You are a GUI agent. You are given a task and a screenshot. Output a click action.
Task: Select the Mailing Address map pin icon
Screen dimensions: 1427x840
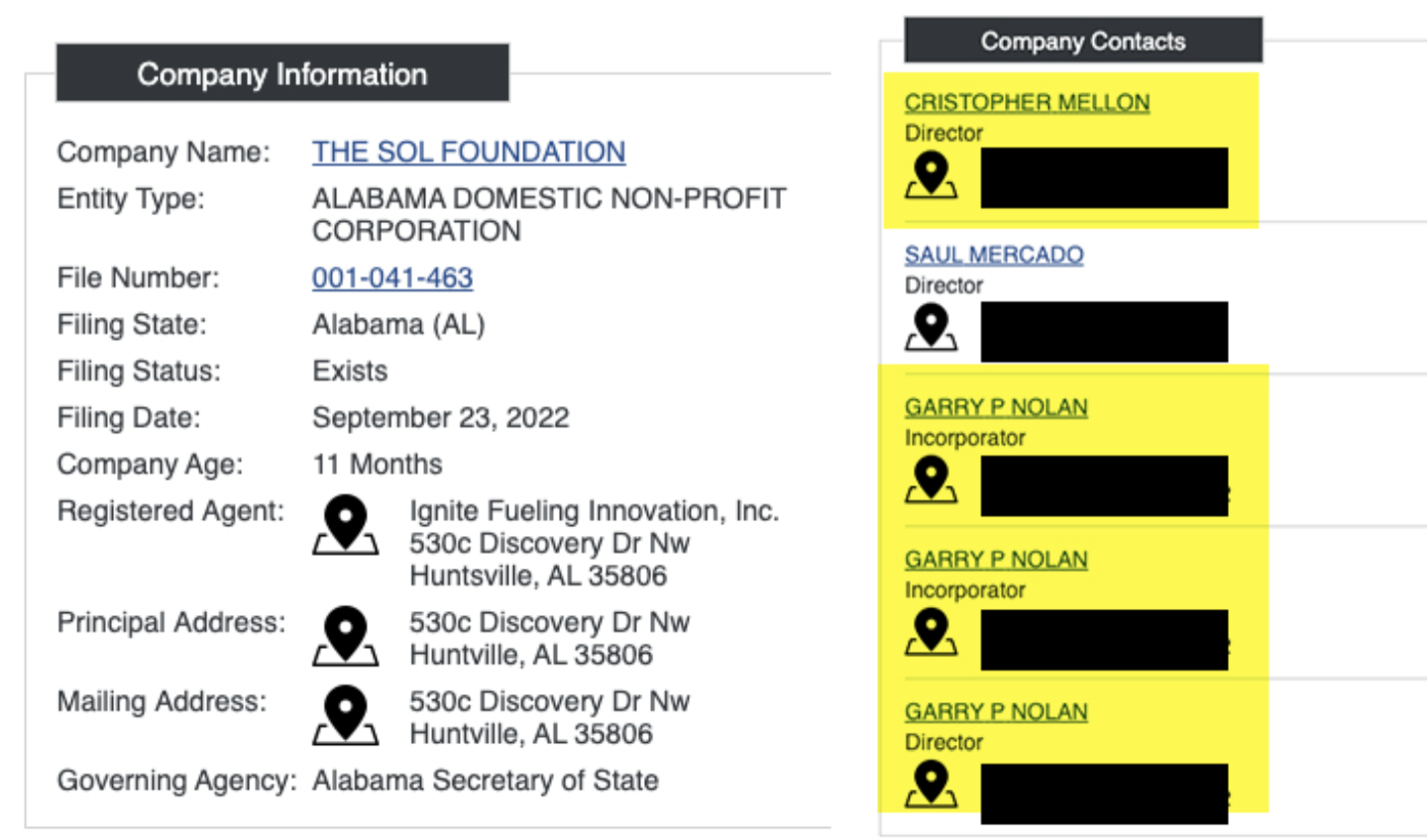click(346, 714)
